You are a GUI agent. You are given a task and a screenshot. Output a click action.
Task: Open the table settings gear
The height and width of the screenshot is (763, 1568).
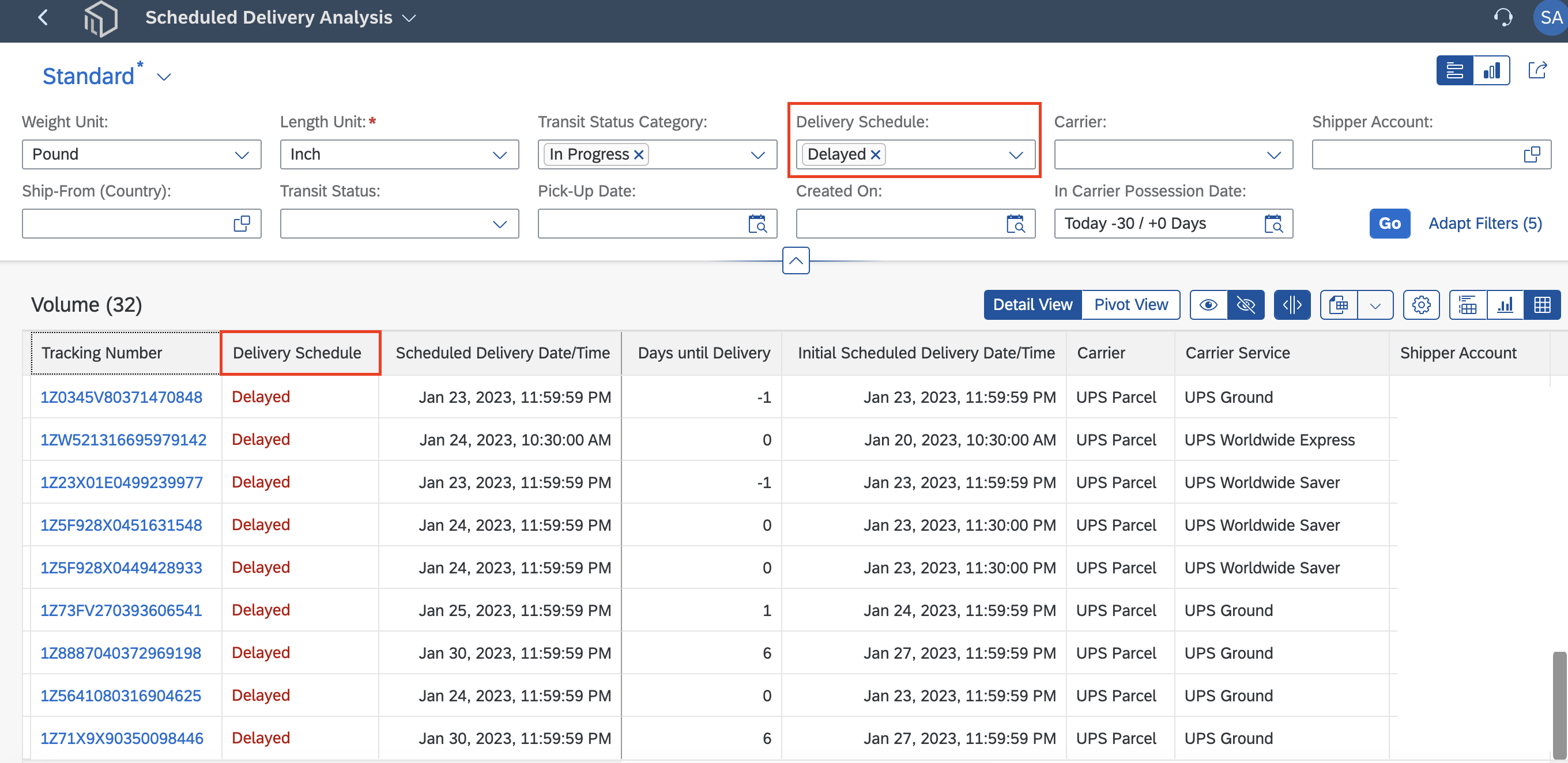coord(1420,305)
